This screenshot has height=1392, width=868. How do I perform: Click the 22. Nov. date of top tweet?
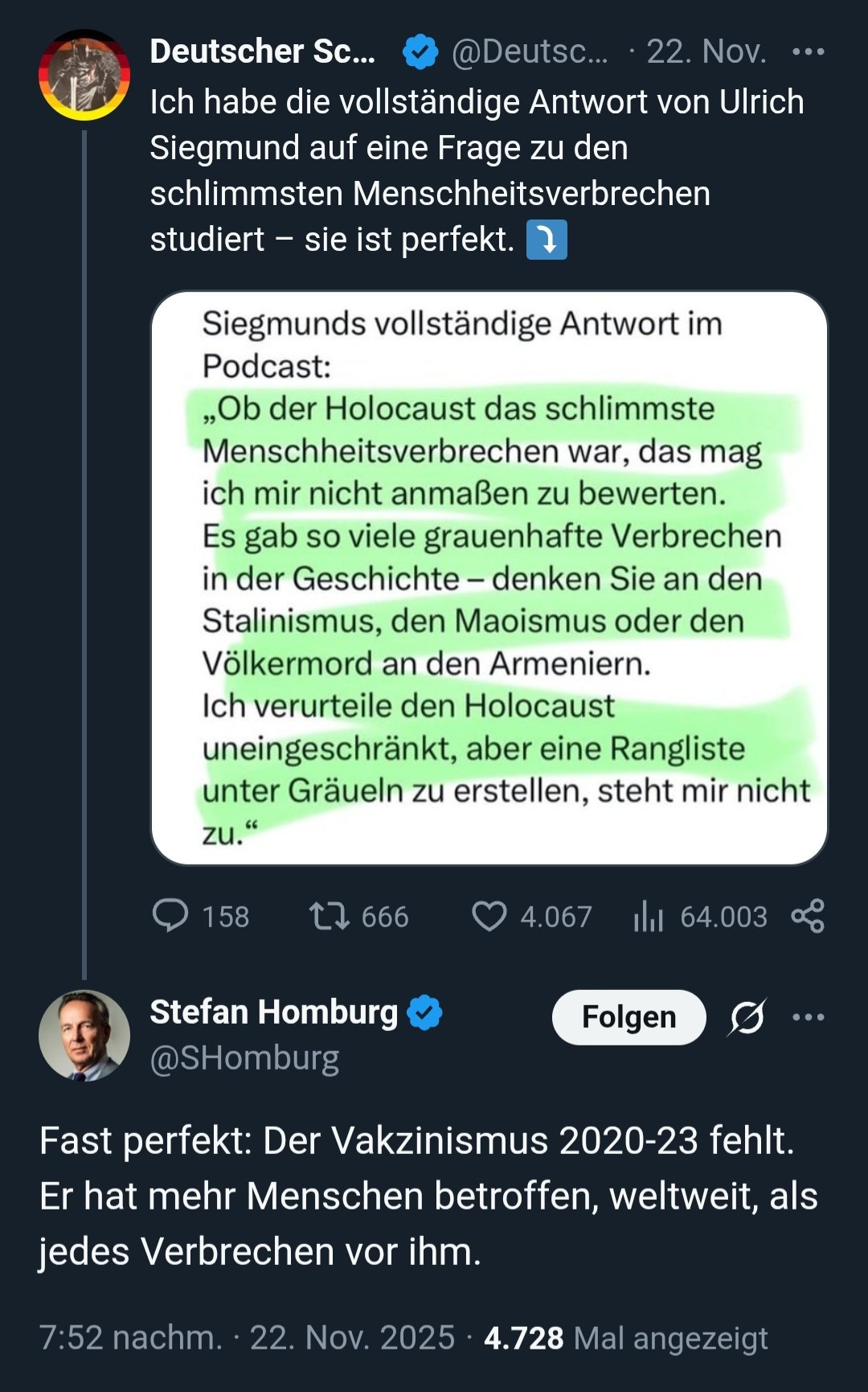706,52
